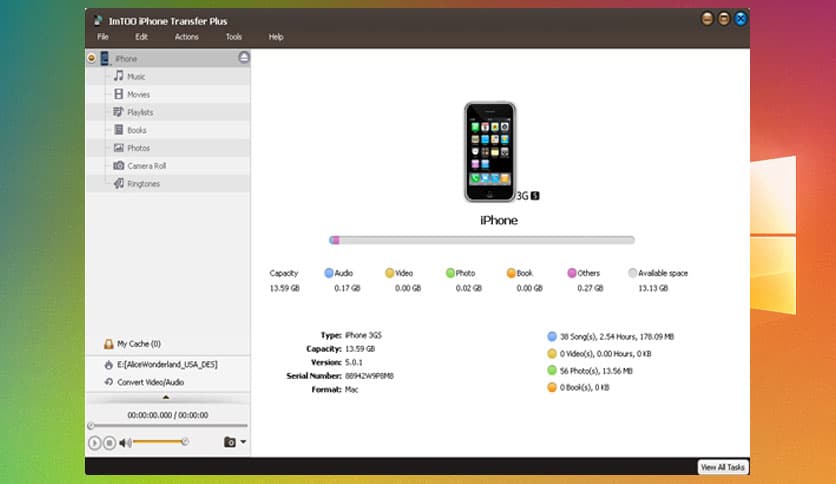The height and width of the screenshot is (484, 836).
Task: Close ImTOO with the blue X button
Action: pos(741,19)
